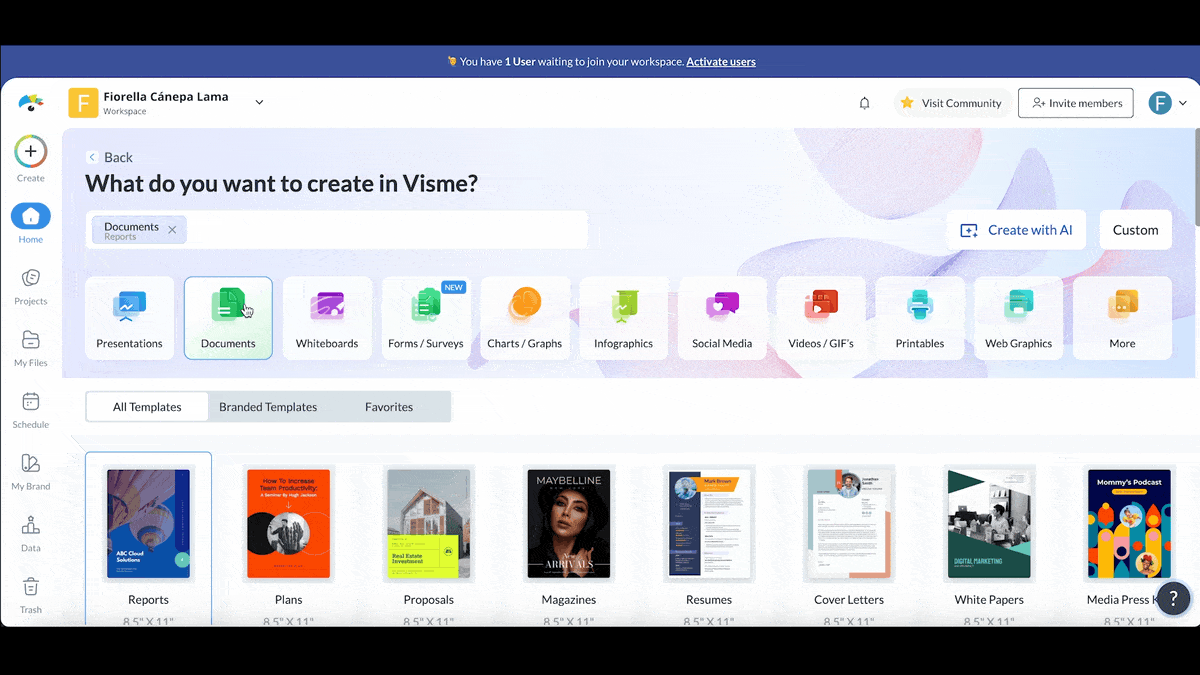
Task: Open the Trash in sidebar
Action: [x=30, y=588]
